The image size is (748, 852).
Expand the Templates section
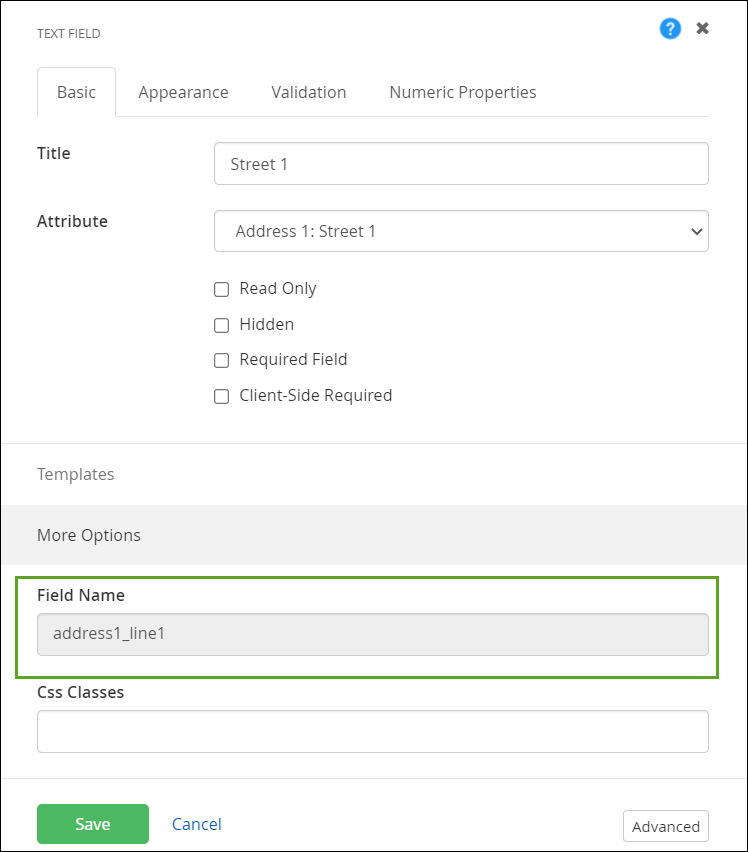click(76, 474)
